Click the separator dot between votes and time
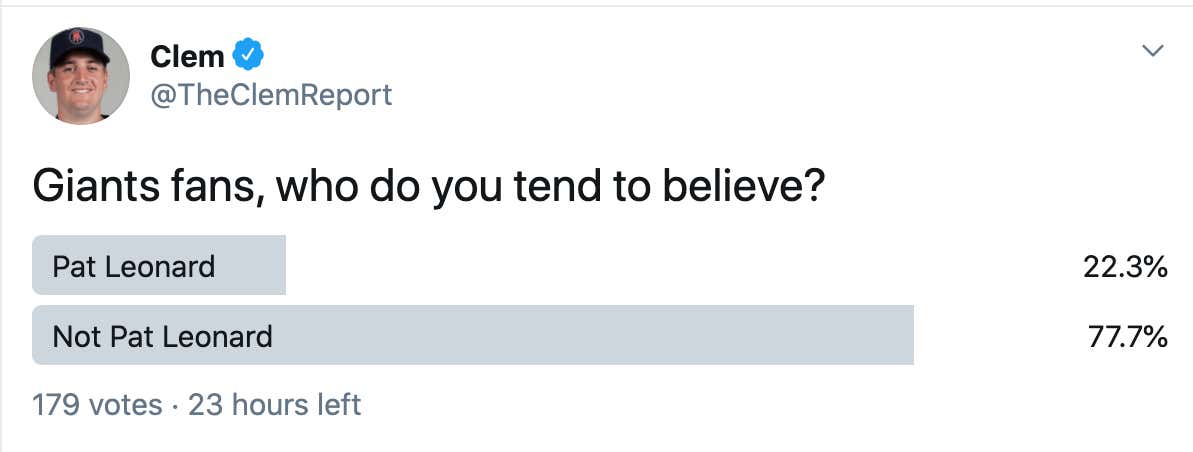The height and width of the screenshot is (452, 1193). click(175, 406)
